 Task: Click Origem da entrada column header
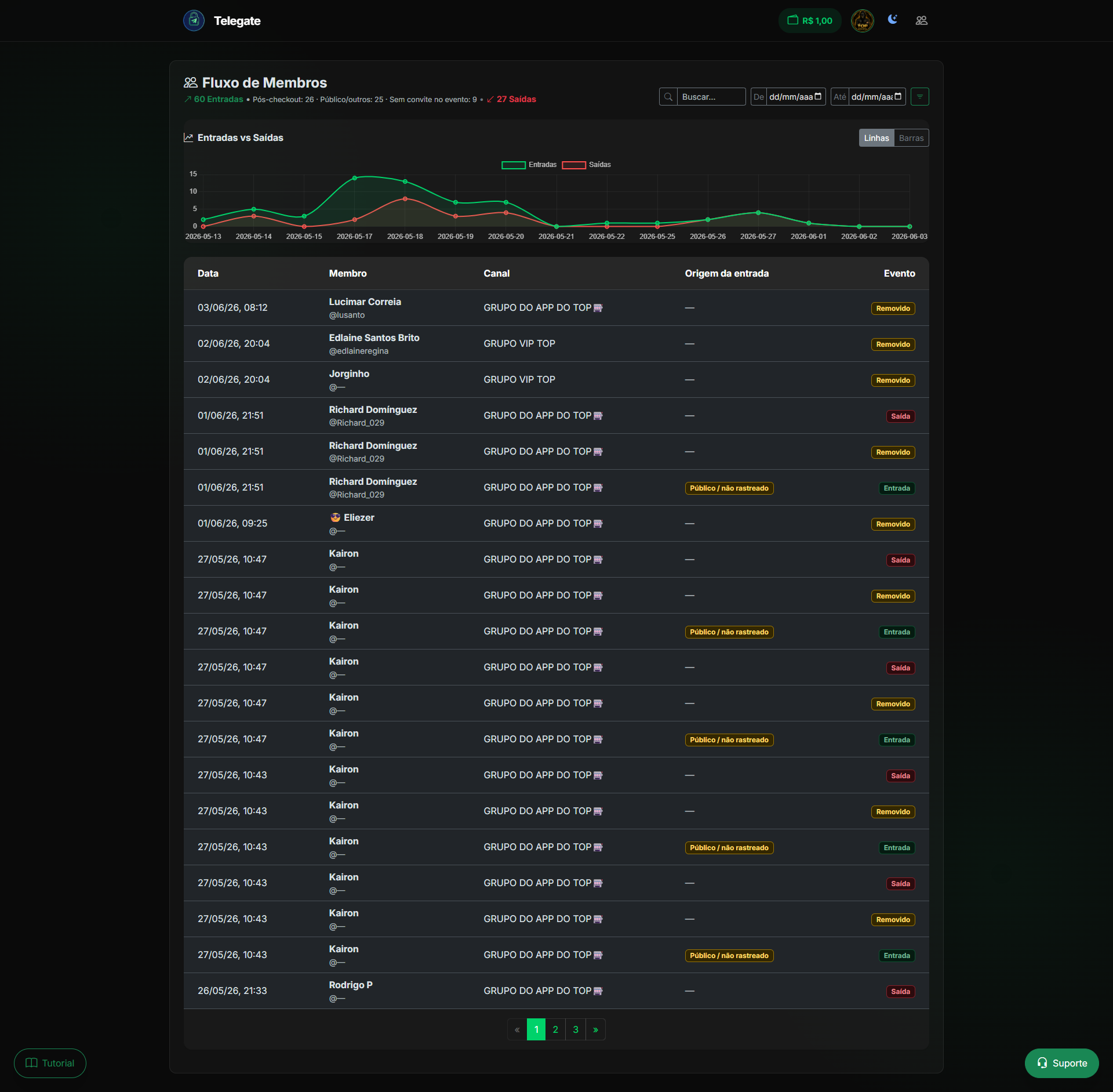727,274
